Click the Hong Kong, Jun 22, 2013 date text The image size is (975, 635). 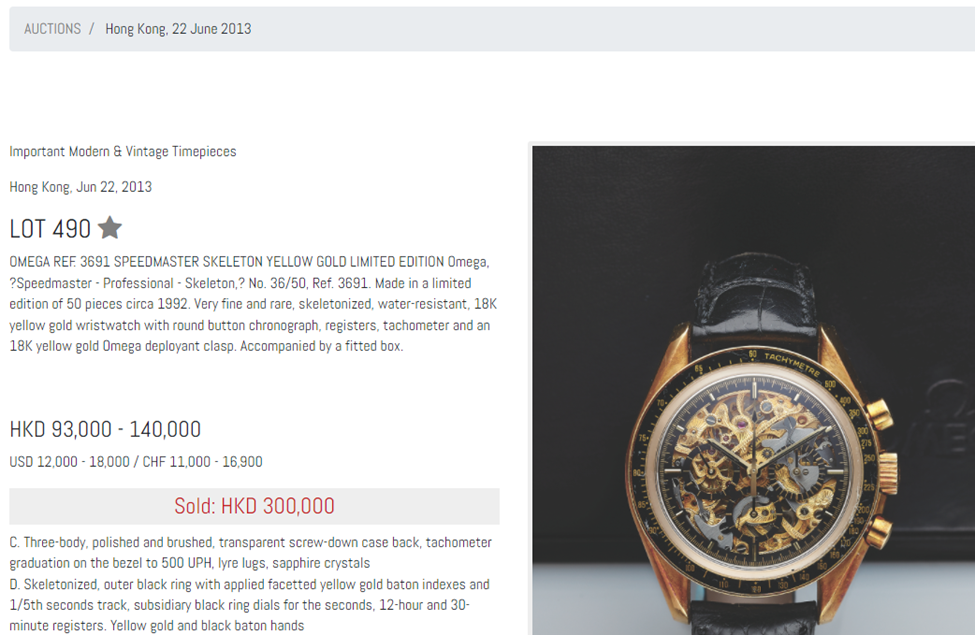click(x=81, y=187)
